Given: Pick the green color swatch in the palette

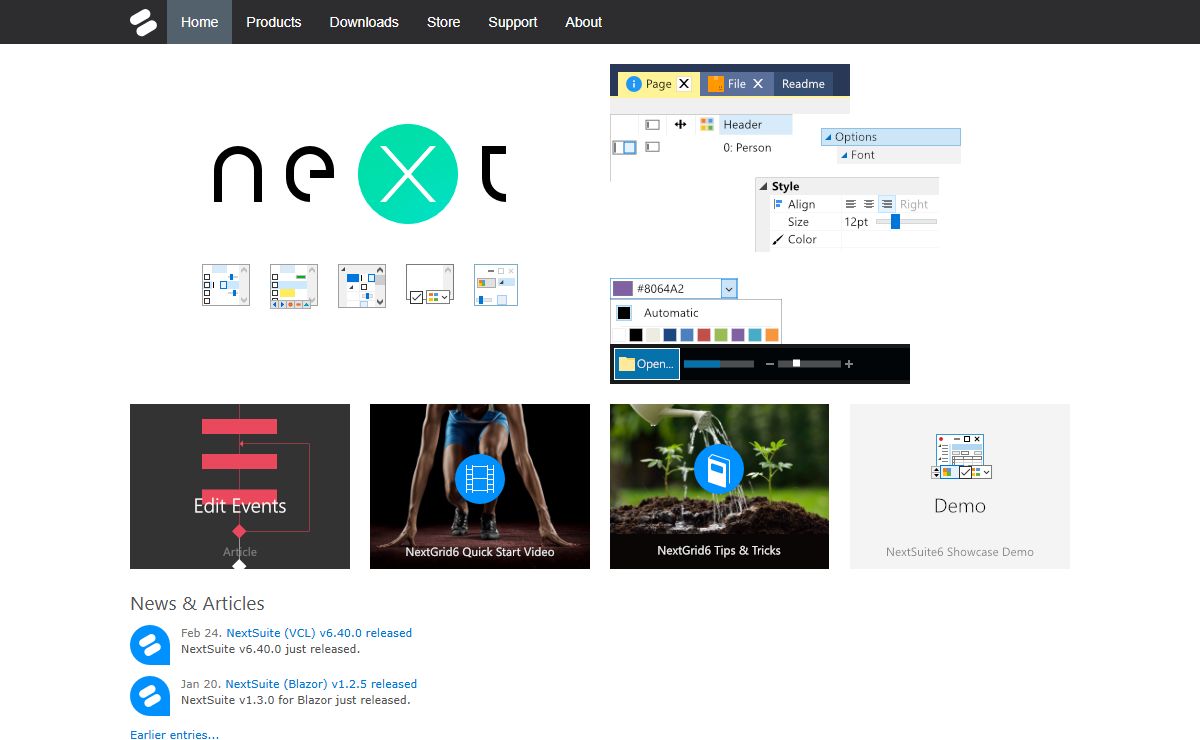Looking at the screenshot, I should 721,335.
